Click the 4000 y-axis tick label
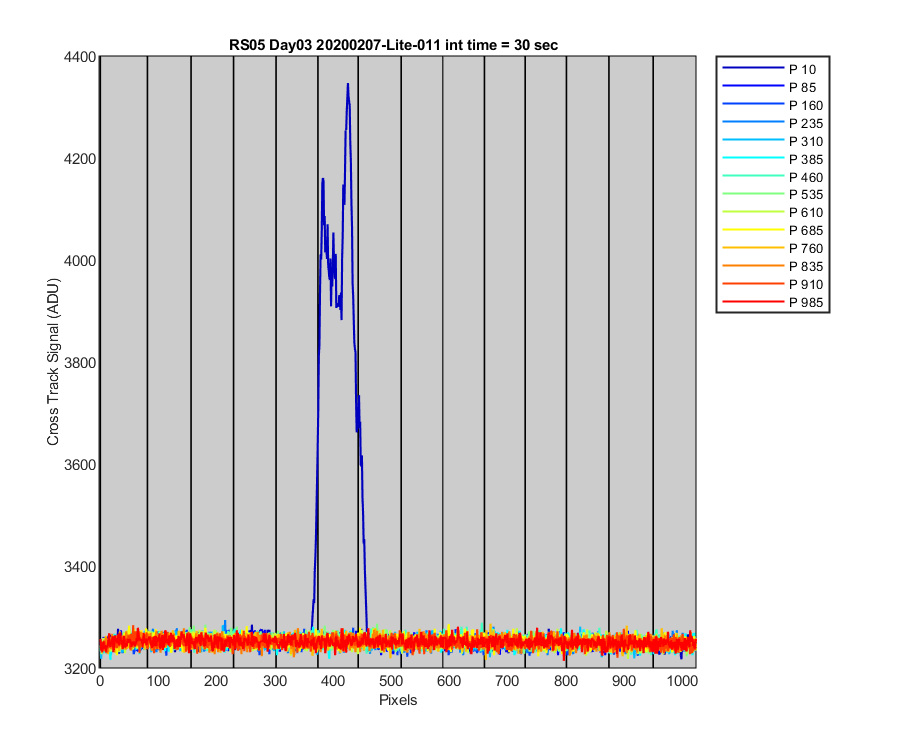The image size is (900, 750). (79, 261)
